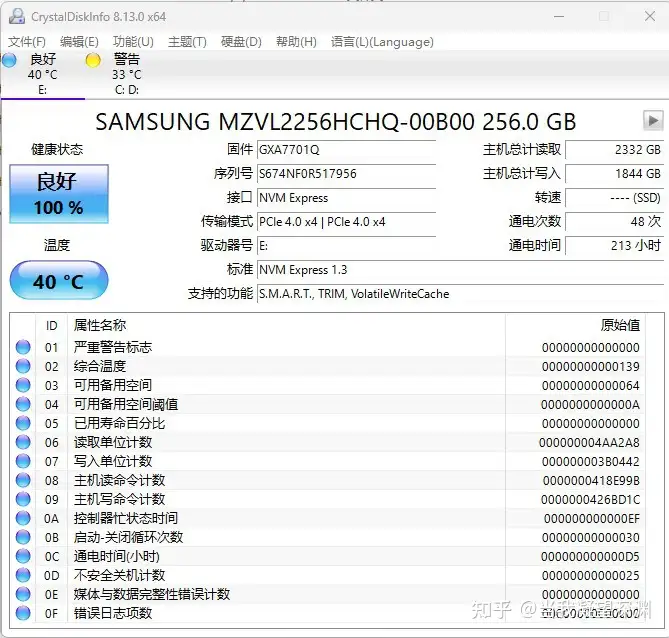This screenshot has height=638, width=669.
Task: Select the 不安全关机计数 attribute name
Action: [x=119, y=575]
